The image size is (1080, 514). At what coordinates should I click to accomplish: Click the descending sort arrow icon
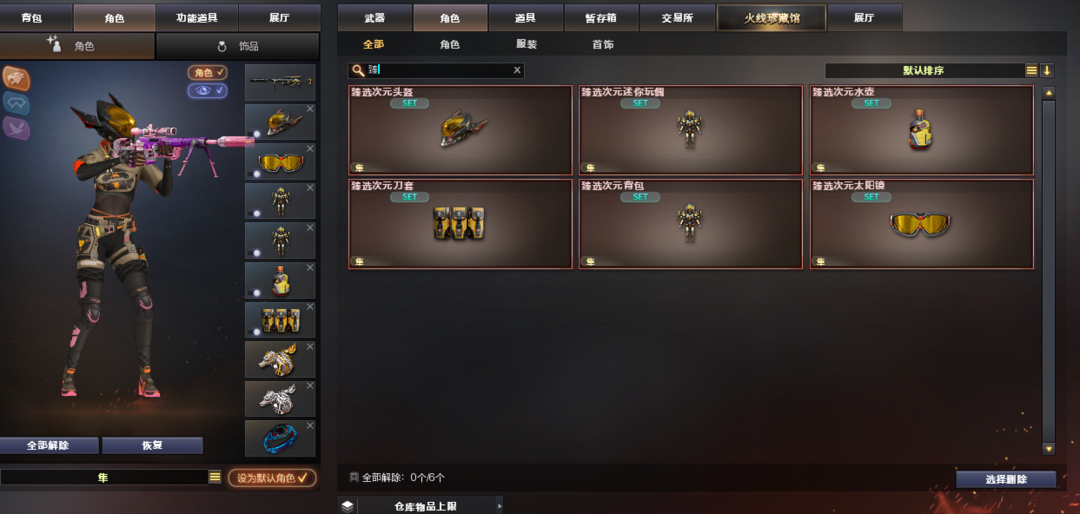1047,70
